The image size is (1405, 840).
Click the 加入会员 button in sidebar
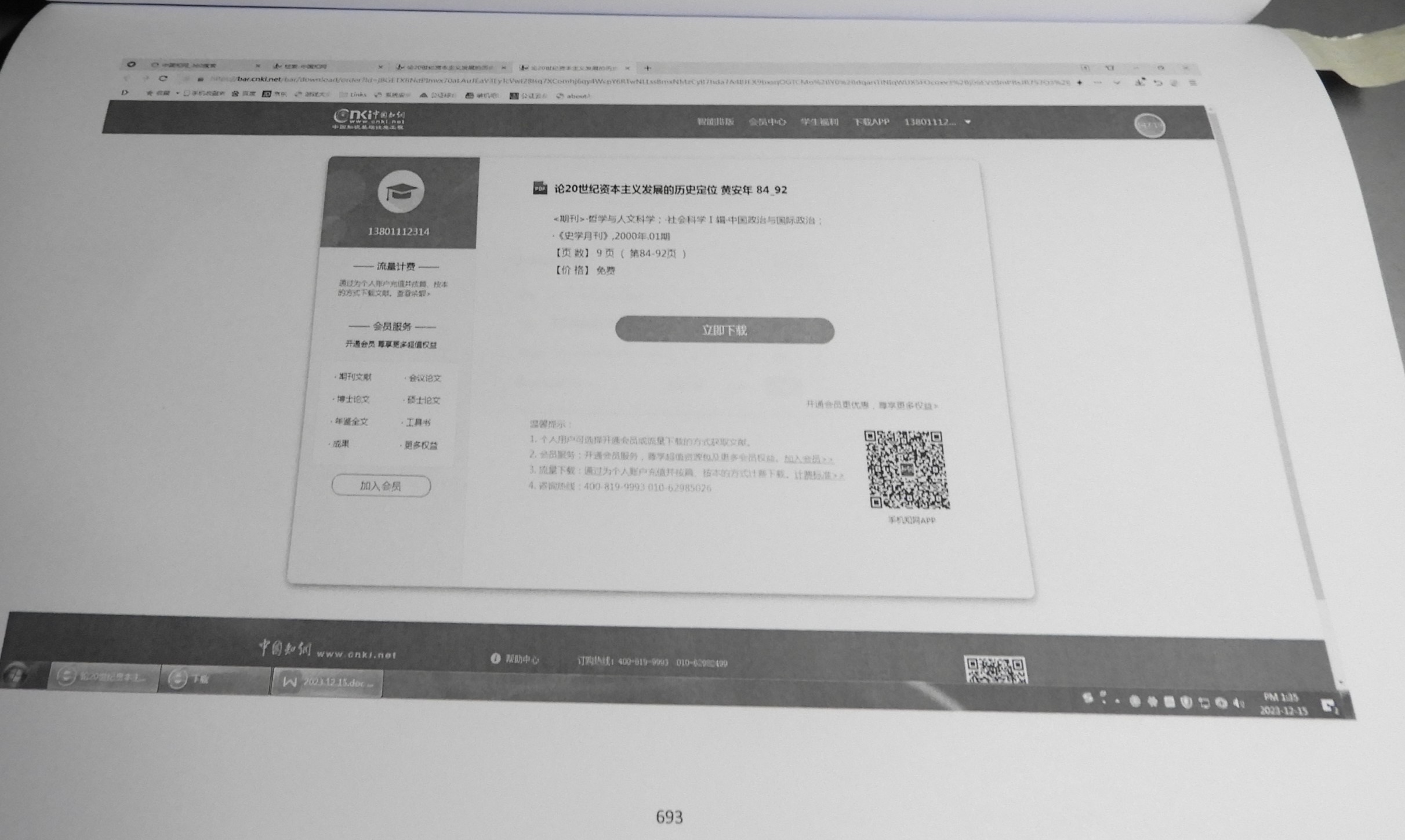[x=381, y=486]
